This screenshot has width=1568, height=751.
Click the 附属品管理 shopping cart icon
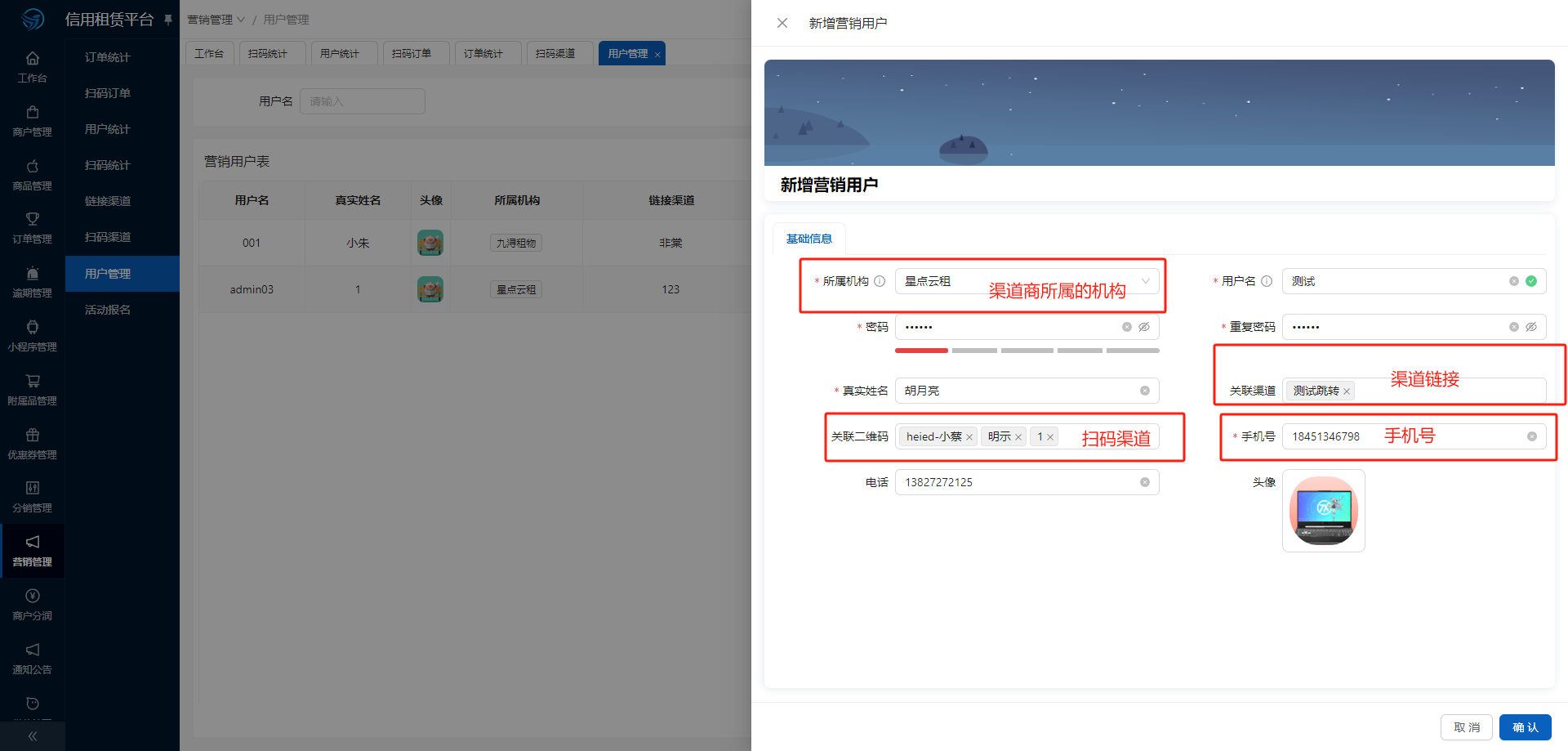pyautogui.click(x=32, y=381)
